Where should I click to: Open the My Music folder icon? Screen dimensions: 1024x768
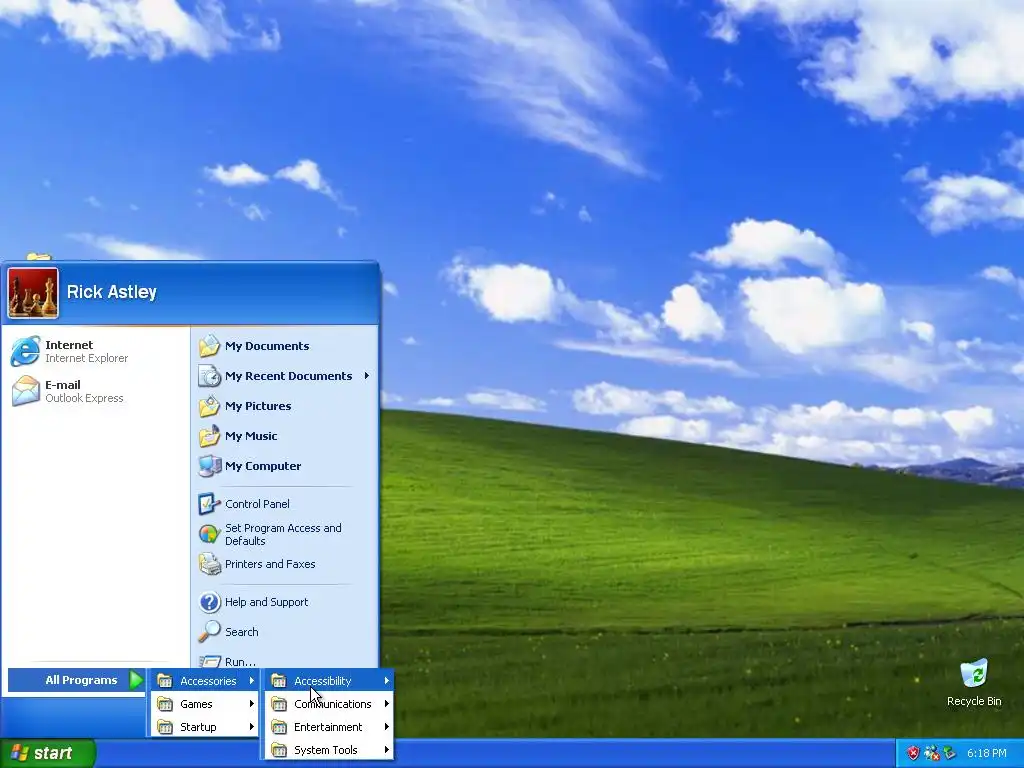[210, 436]
